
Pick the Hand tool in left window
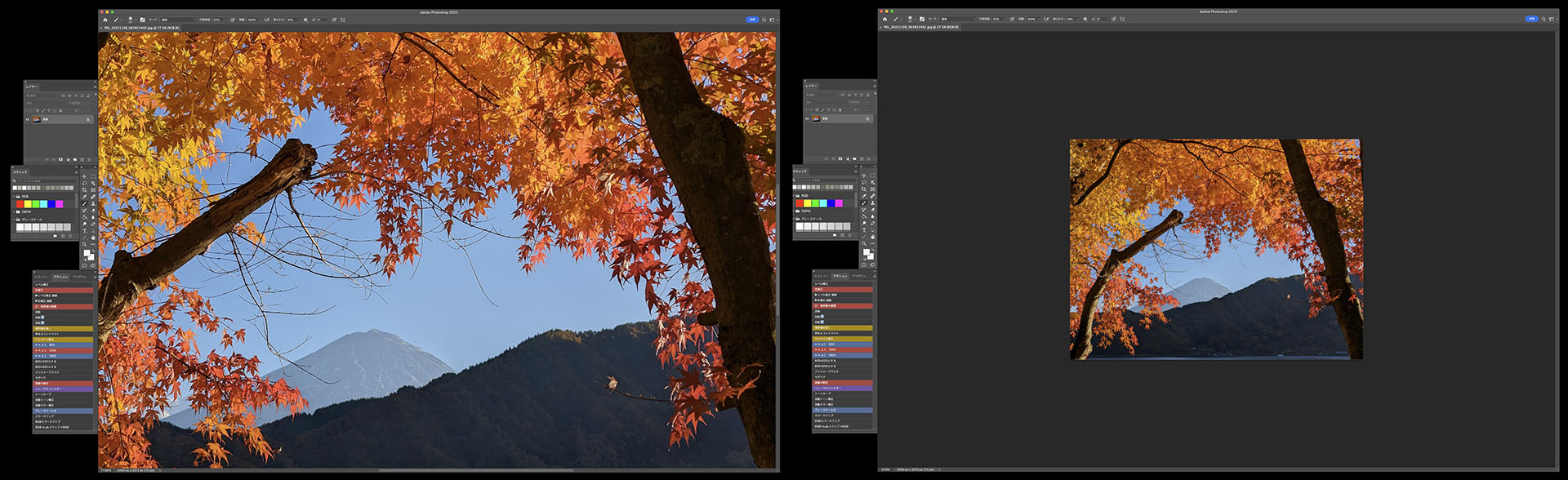93,238
